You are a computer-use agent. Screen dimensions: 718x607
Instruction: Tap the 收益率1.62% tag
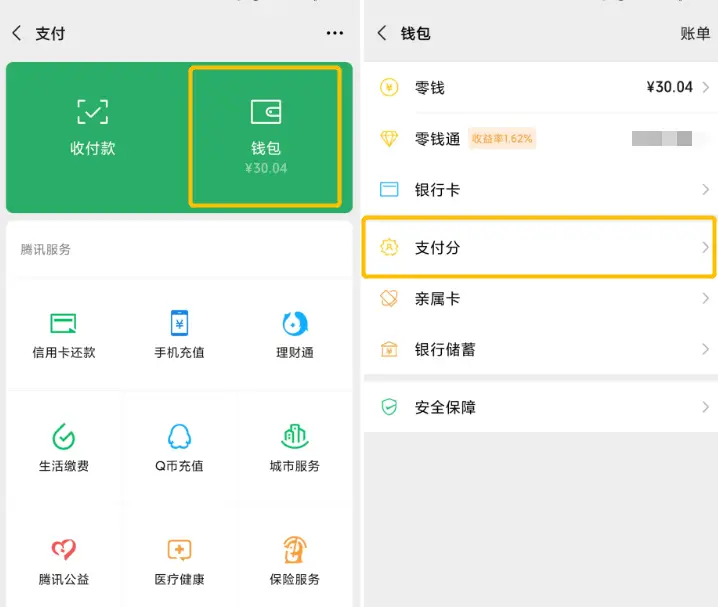(502, 138)
